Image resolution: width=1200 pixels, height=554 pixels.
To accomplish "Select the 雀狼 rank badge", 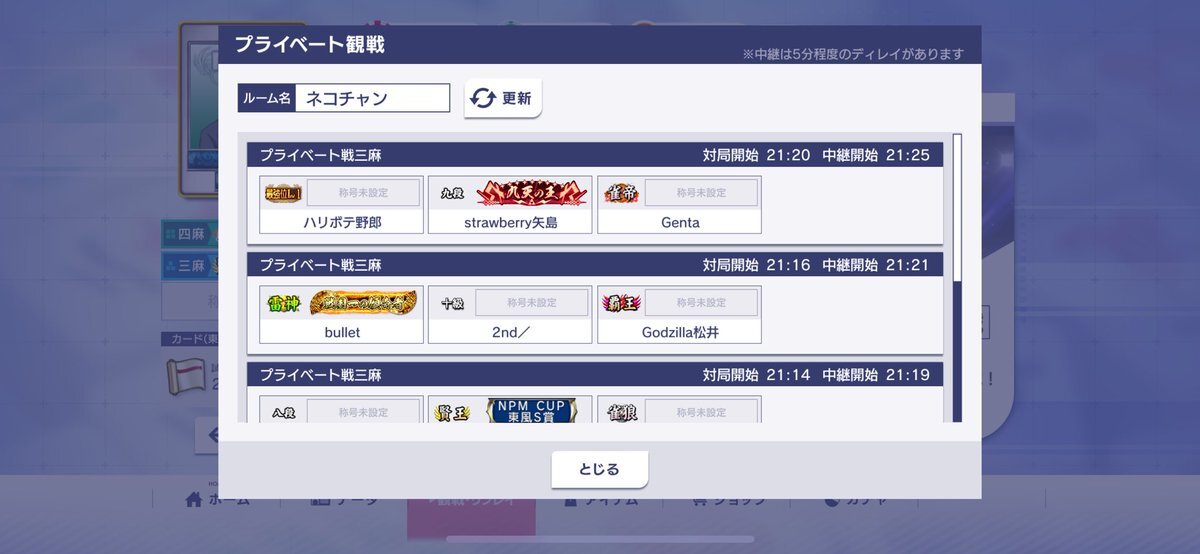I will pos(621,412).
